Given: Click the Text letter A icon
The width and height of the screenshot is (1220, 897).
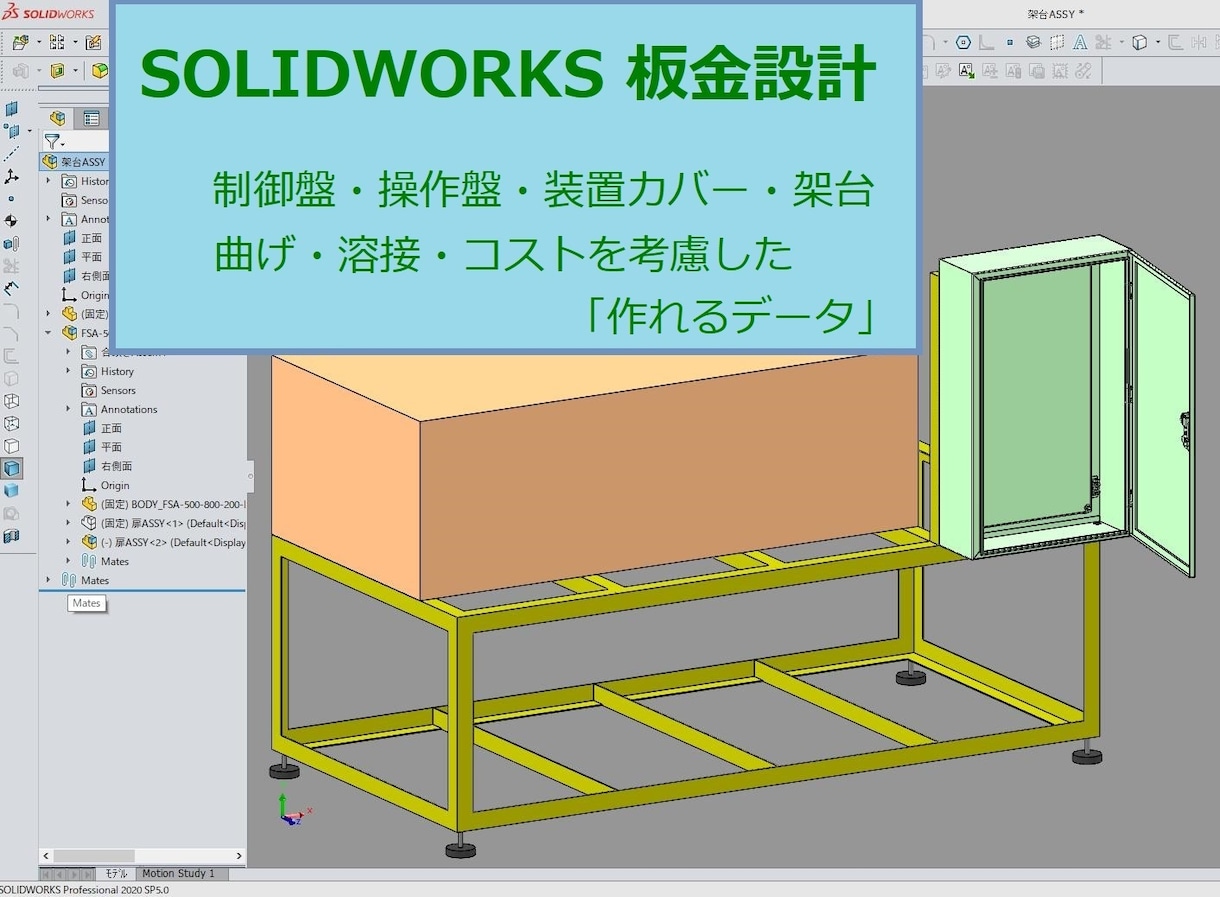Looking at the screenshot, I should pyautogui.click(x=1081, y=42).
